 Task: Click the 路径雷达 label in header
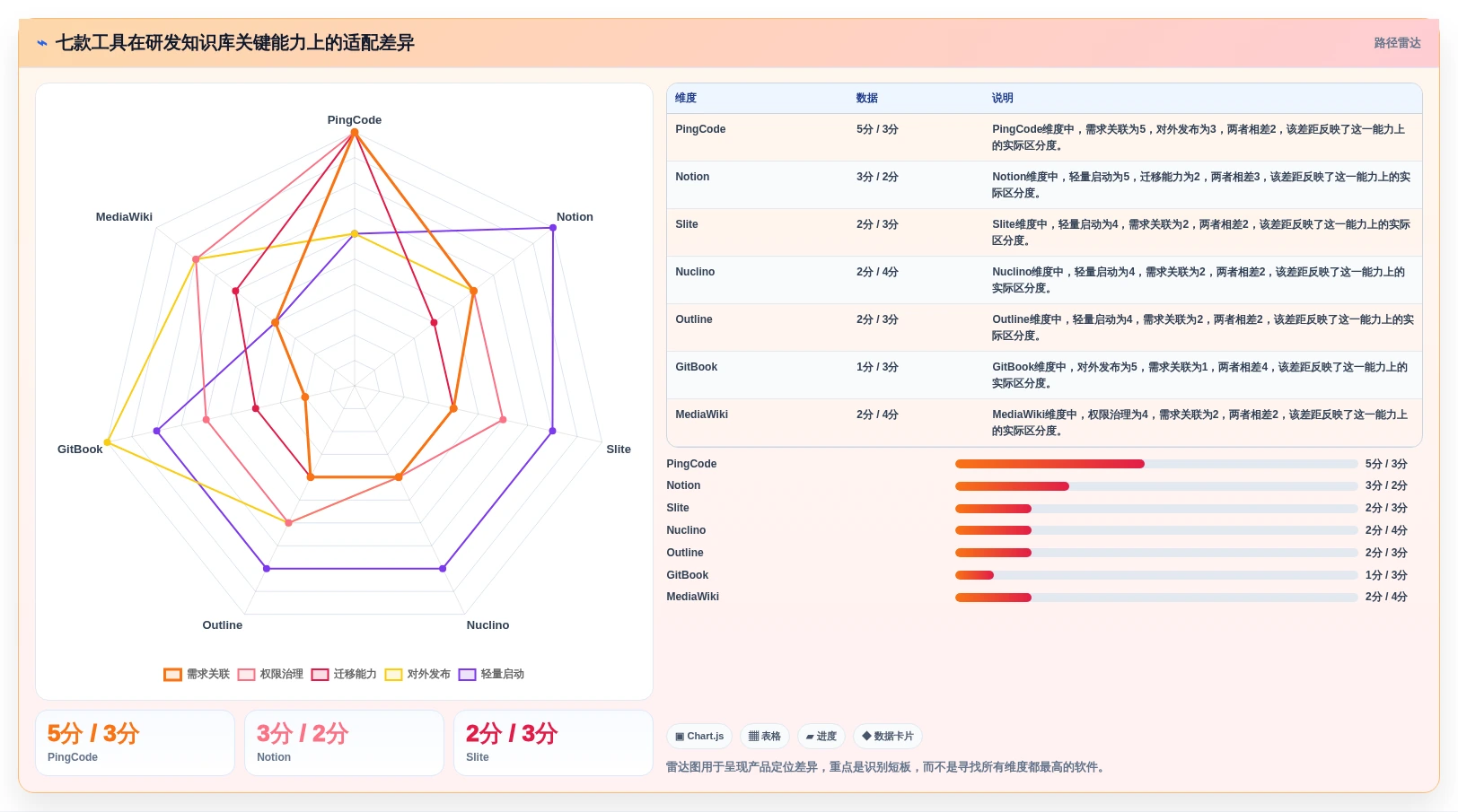click(x=1397, y=43)
